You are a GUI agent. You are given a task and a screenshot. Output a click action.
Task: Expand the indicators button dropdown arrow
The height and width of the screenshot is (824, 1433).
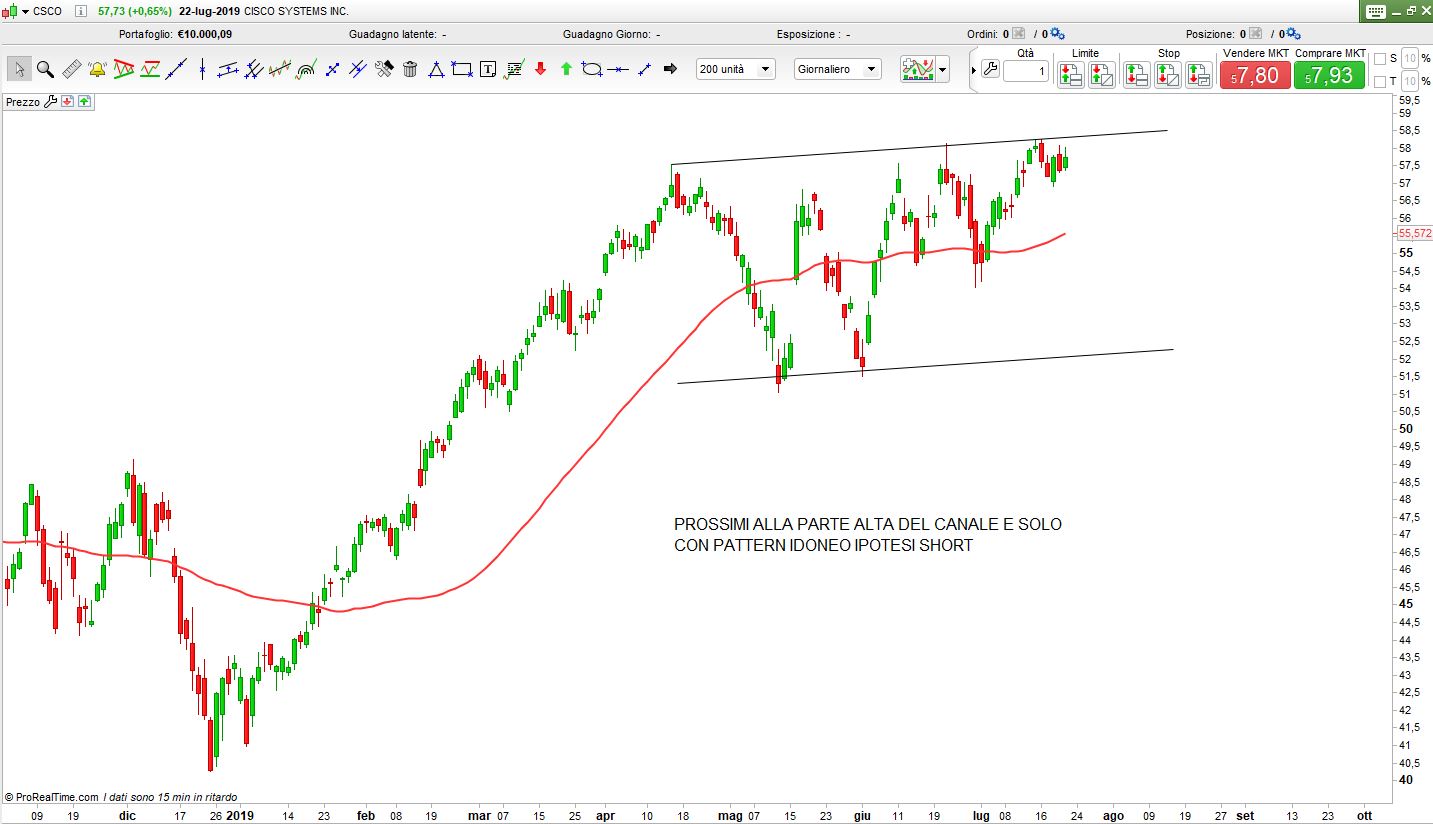click(943, 69)
